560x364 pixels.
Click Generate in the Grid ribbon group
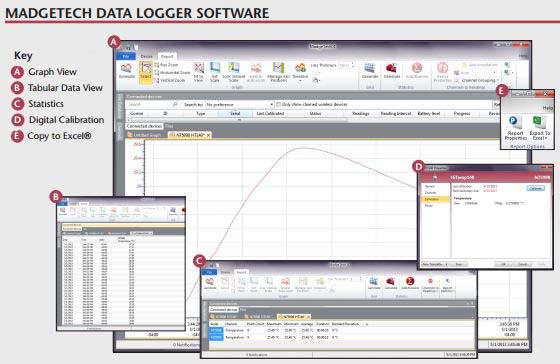[x=370, y=71]
